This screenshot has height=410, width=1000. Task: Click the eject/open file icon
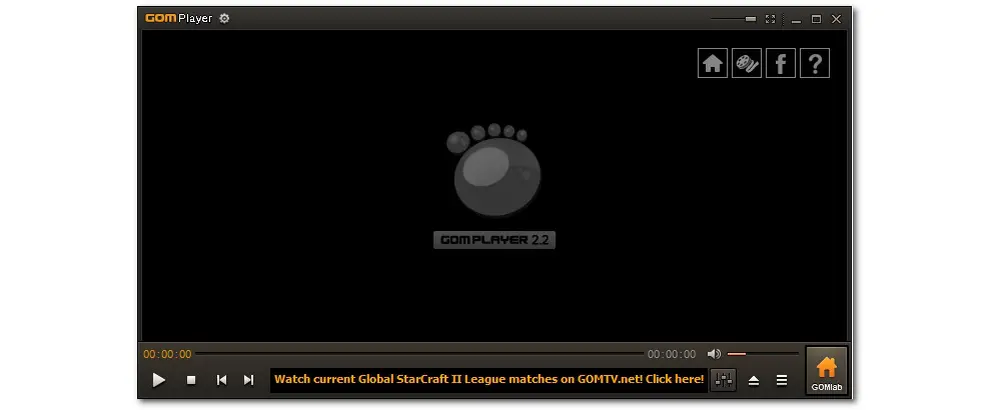point(754,380)
